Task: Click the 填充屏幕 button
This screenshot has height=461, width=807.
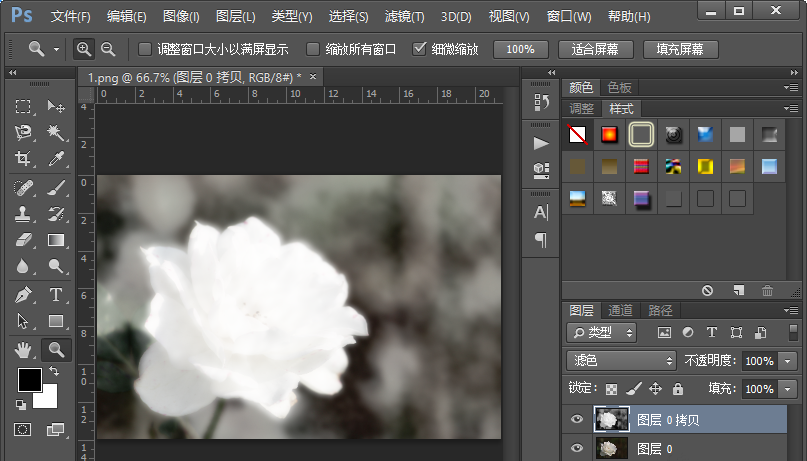Action: click(679, 49)
